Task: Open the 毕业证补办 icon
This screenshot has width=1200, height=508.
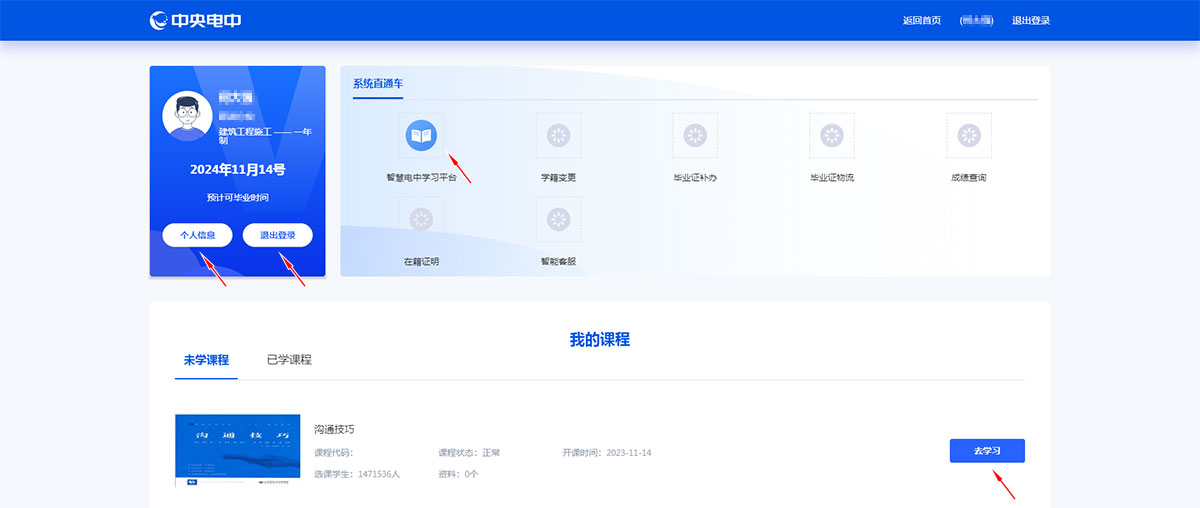Action: [x=695, y=135]
